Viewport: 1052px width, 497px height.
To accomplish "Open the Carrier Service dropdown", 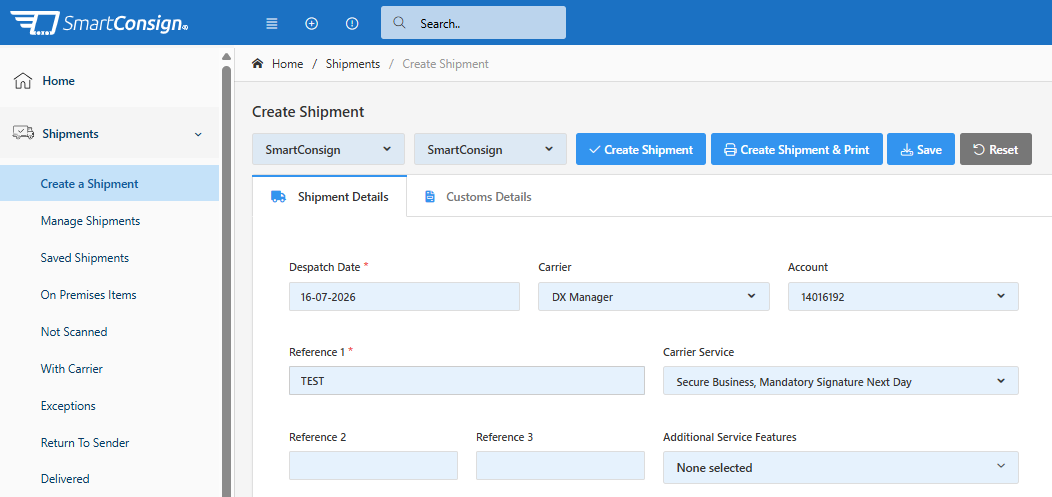I will pos(841,380).
